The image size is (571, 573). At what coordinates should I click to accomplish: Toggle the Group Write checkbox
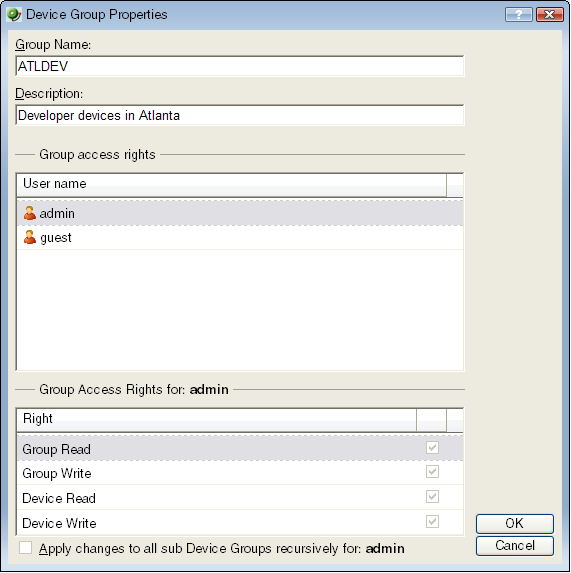432,472
